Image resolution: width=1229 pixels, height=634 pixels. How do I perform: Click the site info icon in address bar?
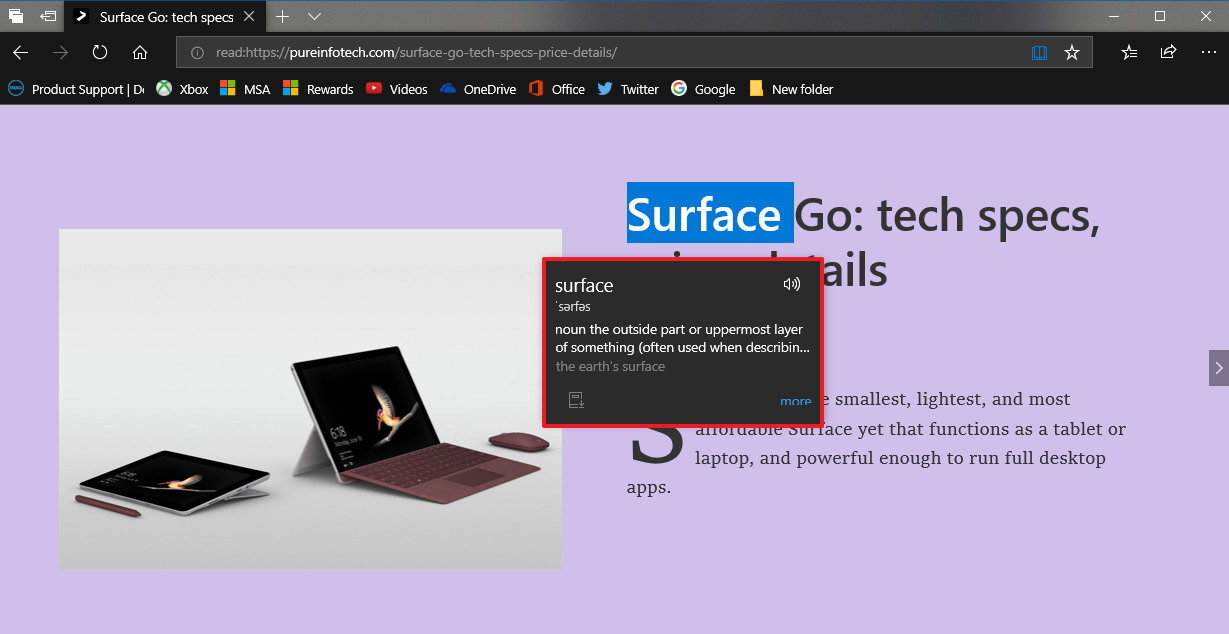click(198, 52)
